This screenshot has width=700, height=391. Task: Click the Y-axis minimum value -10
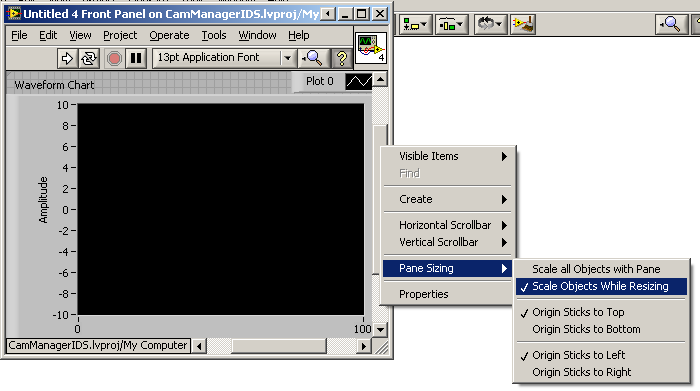coord(61,315)
